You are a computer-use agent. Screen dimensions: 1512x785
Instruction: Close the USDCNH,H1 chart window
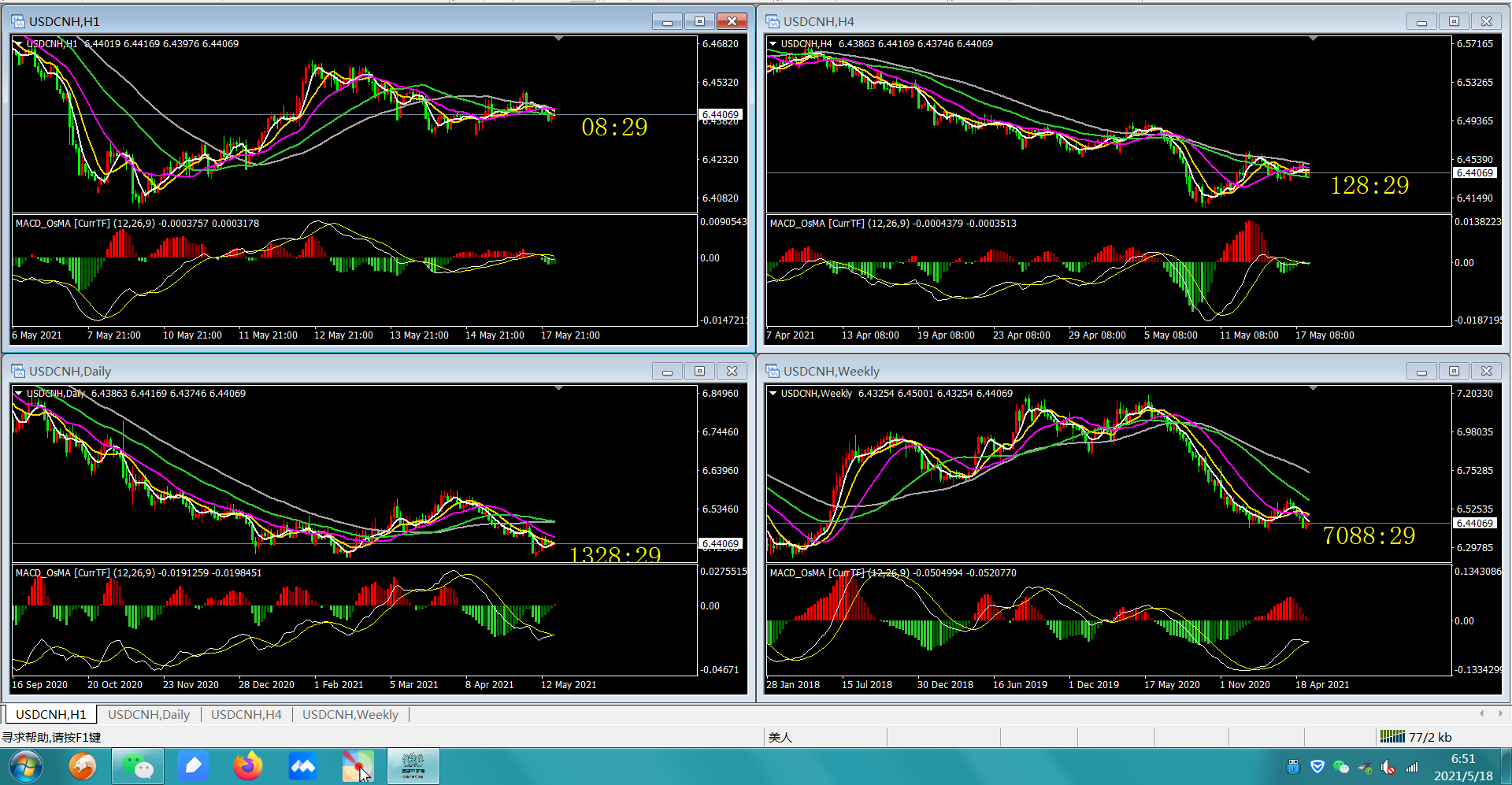732,21
